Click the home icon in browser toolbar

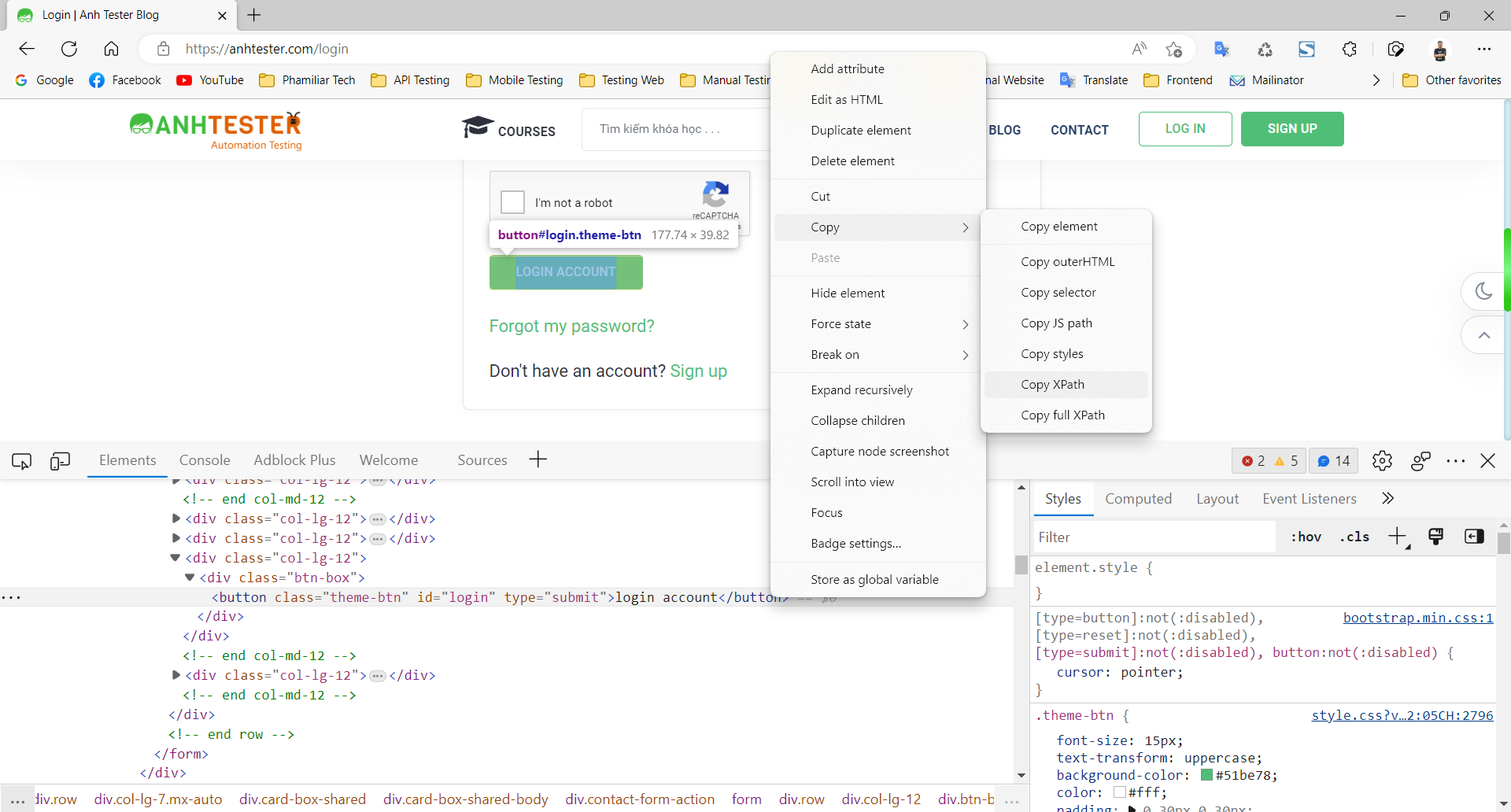point(111,49)
